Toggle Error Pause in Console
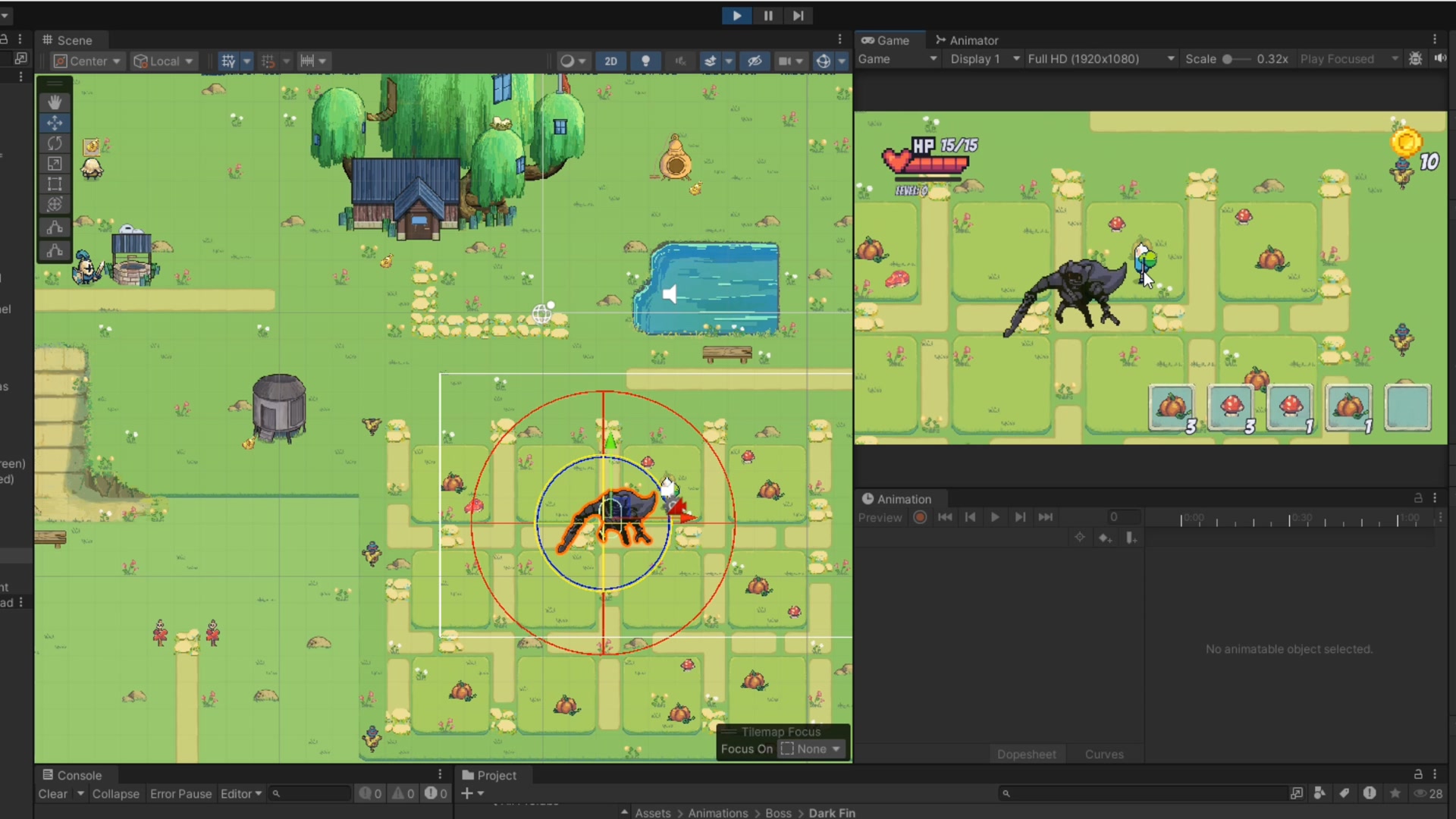The image size is (1456, 819). coord(180,794)
